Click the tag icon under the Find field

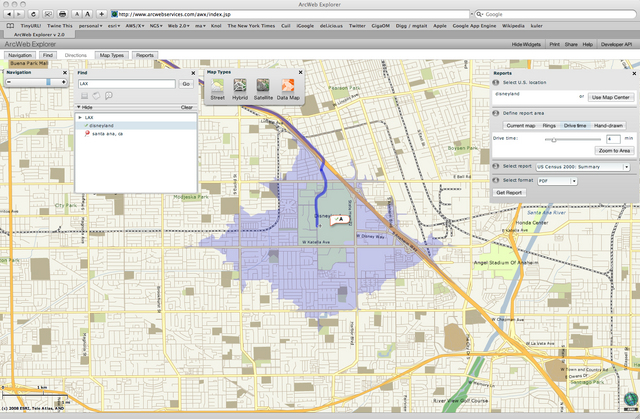tap(96, 96)
